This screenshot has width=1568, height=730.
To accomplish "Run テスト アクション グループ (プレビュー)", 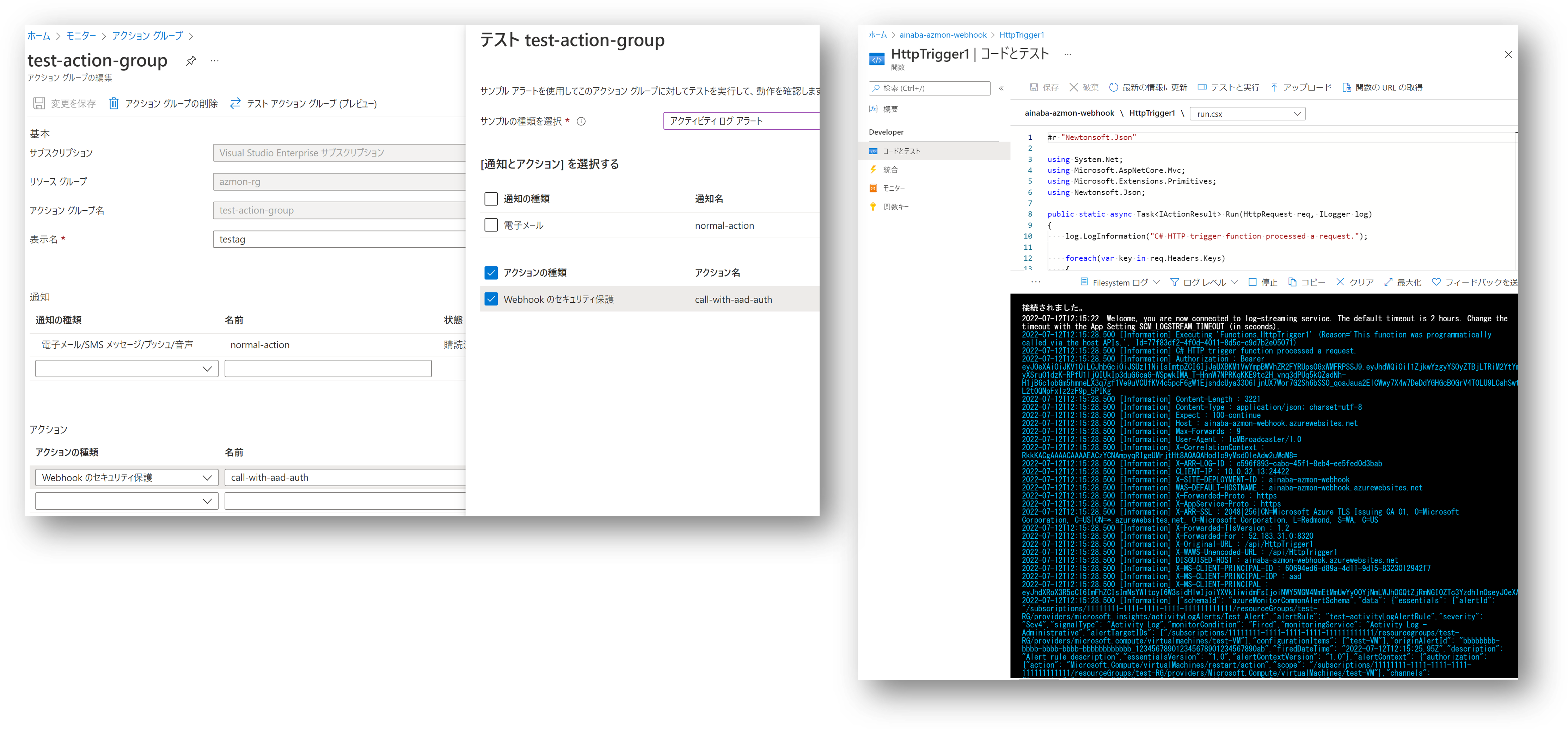I will click(303, 104).
